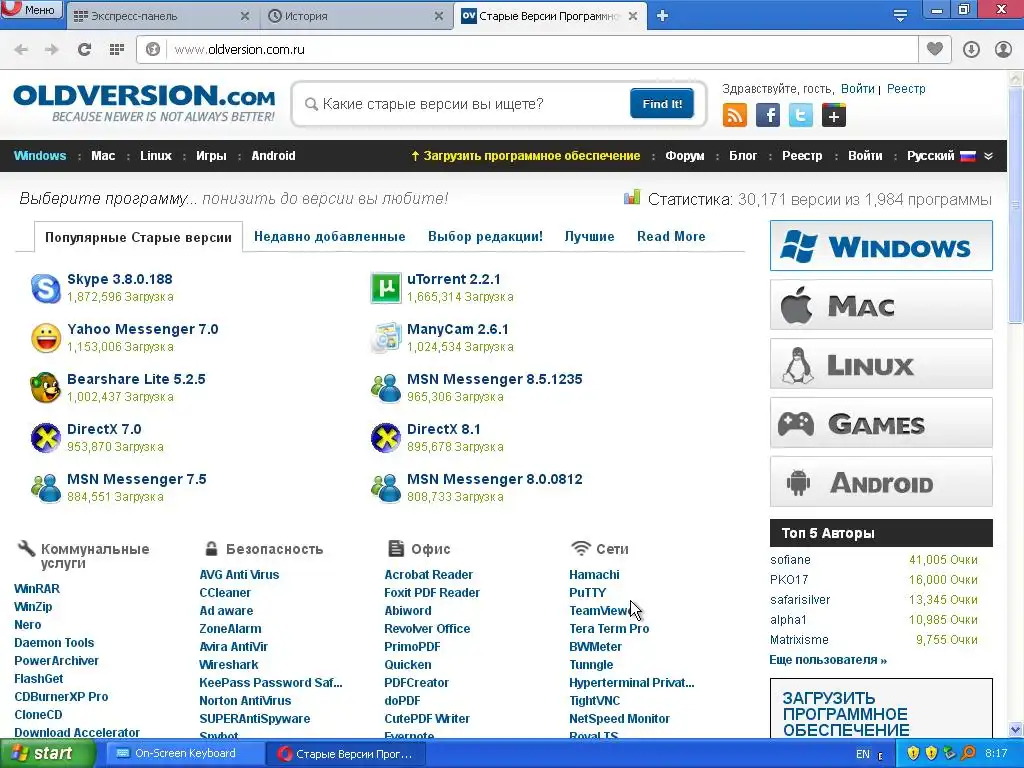Expand the Русский language dropdown

[950, 155]
